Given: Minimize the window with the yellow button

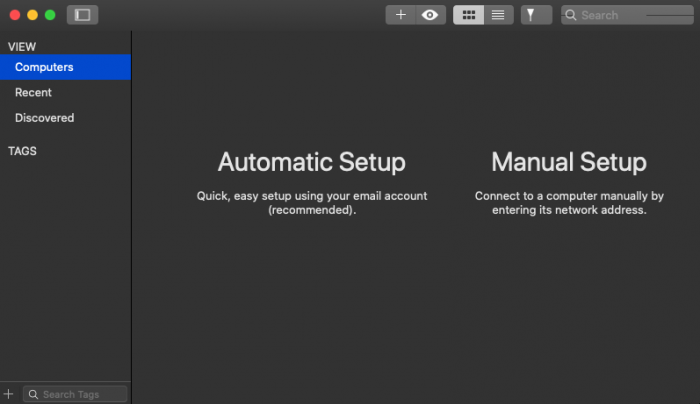Looking at the screenshot, I should point(33,15).
